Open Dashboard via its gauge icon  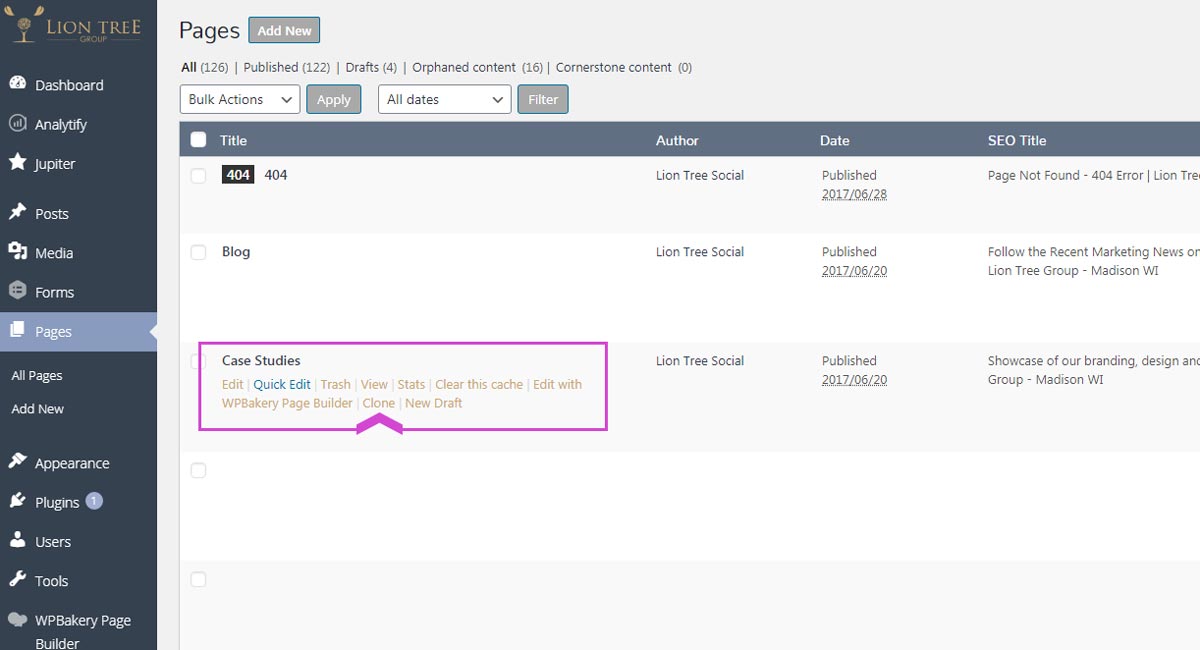[17, 84]
